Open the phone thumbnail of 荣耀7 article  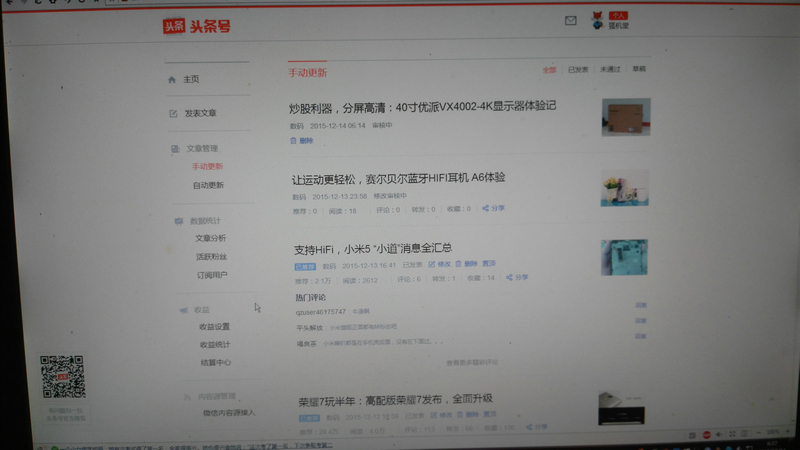click(621, 408)
